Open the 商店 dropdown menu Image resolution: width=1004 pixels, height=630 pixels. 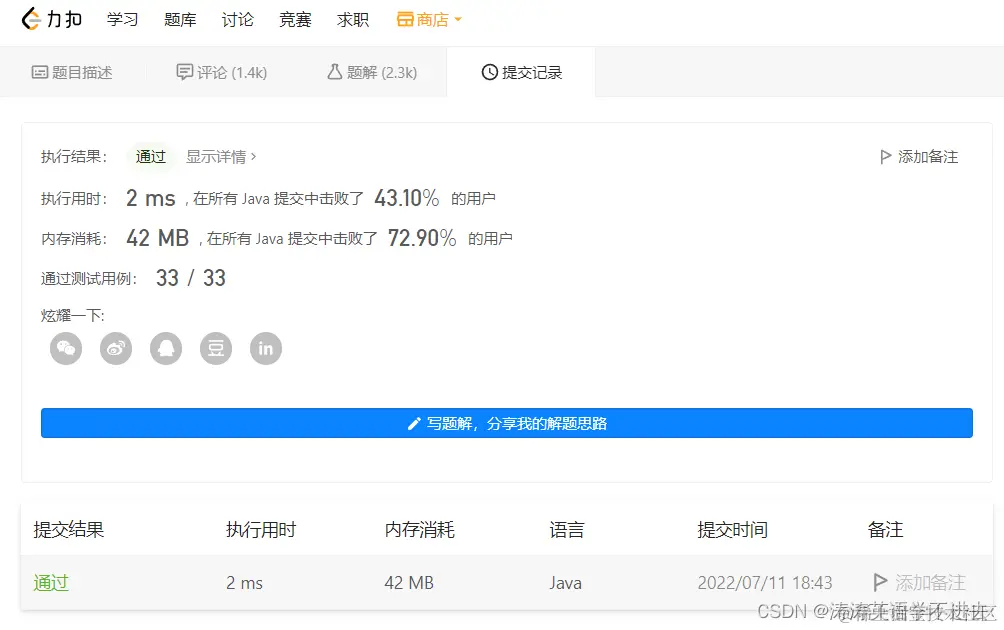point(429,18)
